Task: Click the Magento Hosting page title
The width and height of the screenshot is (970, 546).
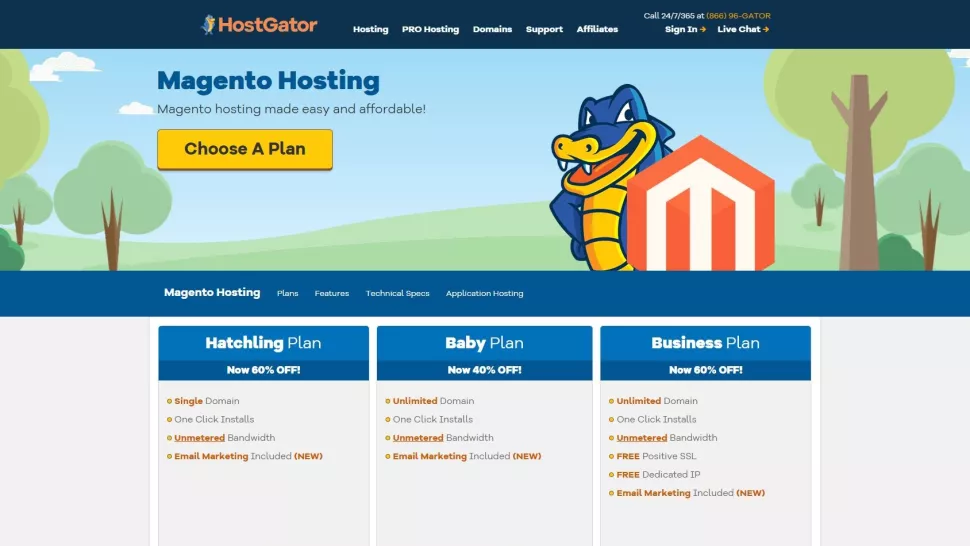Action: click(268, 81)
